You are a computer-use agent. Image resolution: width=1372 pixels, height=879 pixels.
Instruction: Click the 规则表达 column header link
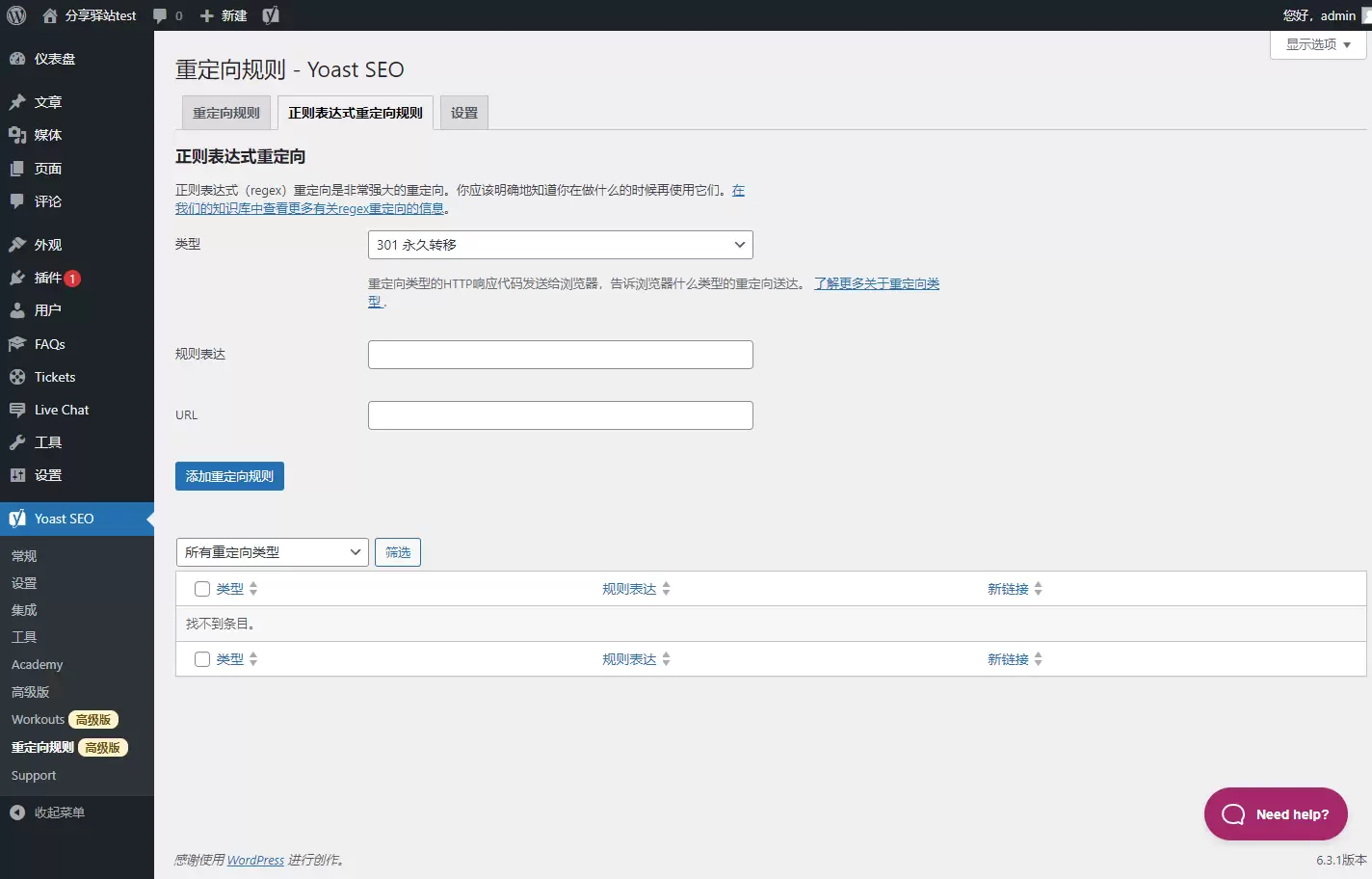(629, 589)
